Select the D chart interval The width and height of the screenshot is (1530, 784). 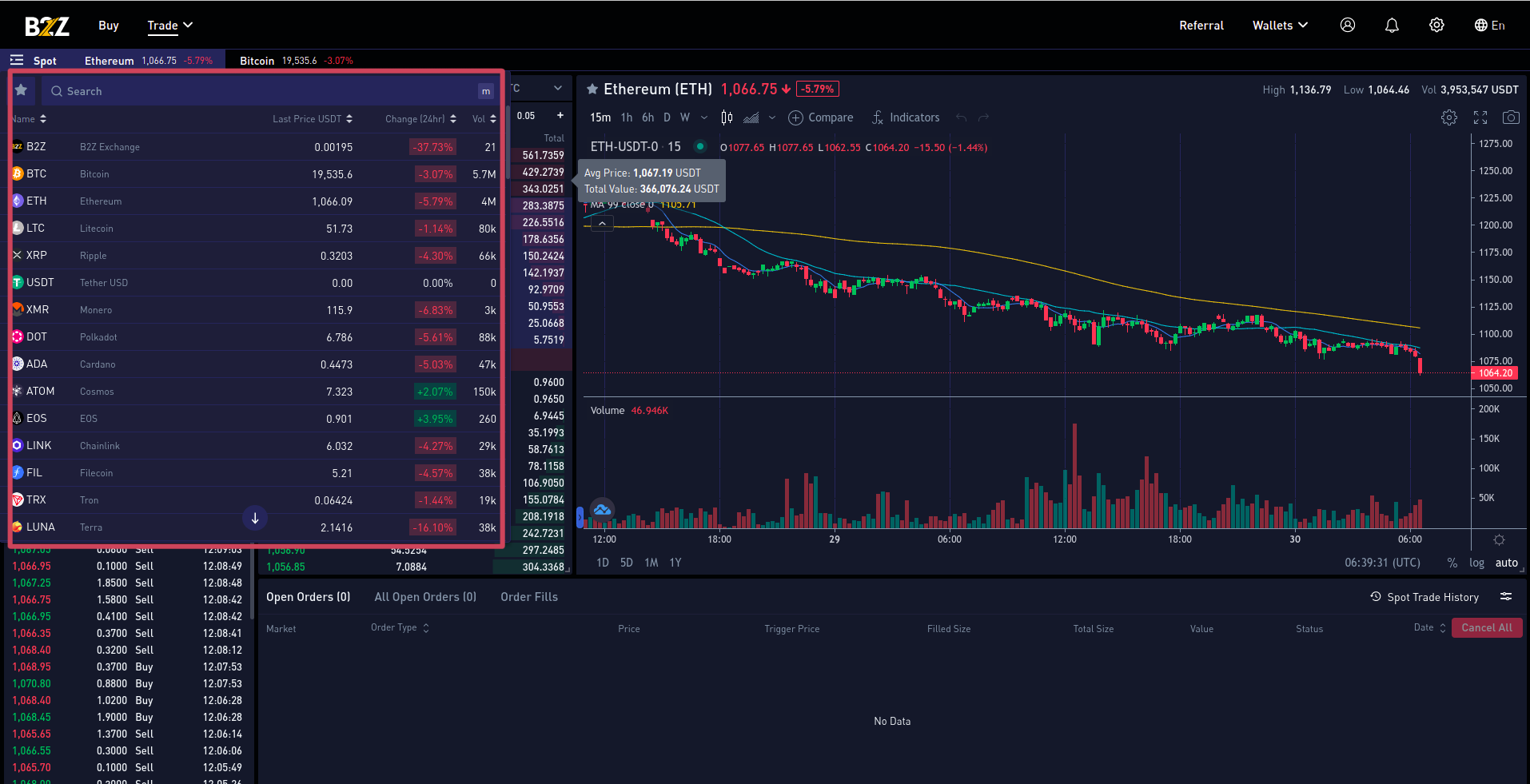(667, 117)
